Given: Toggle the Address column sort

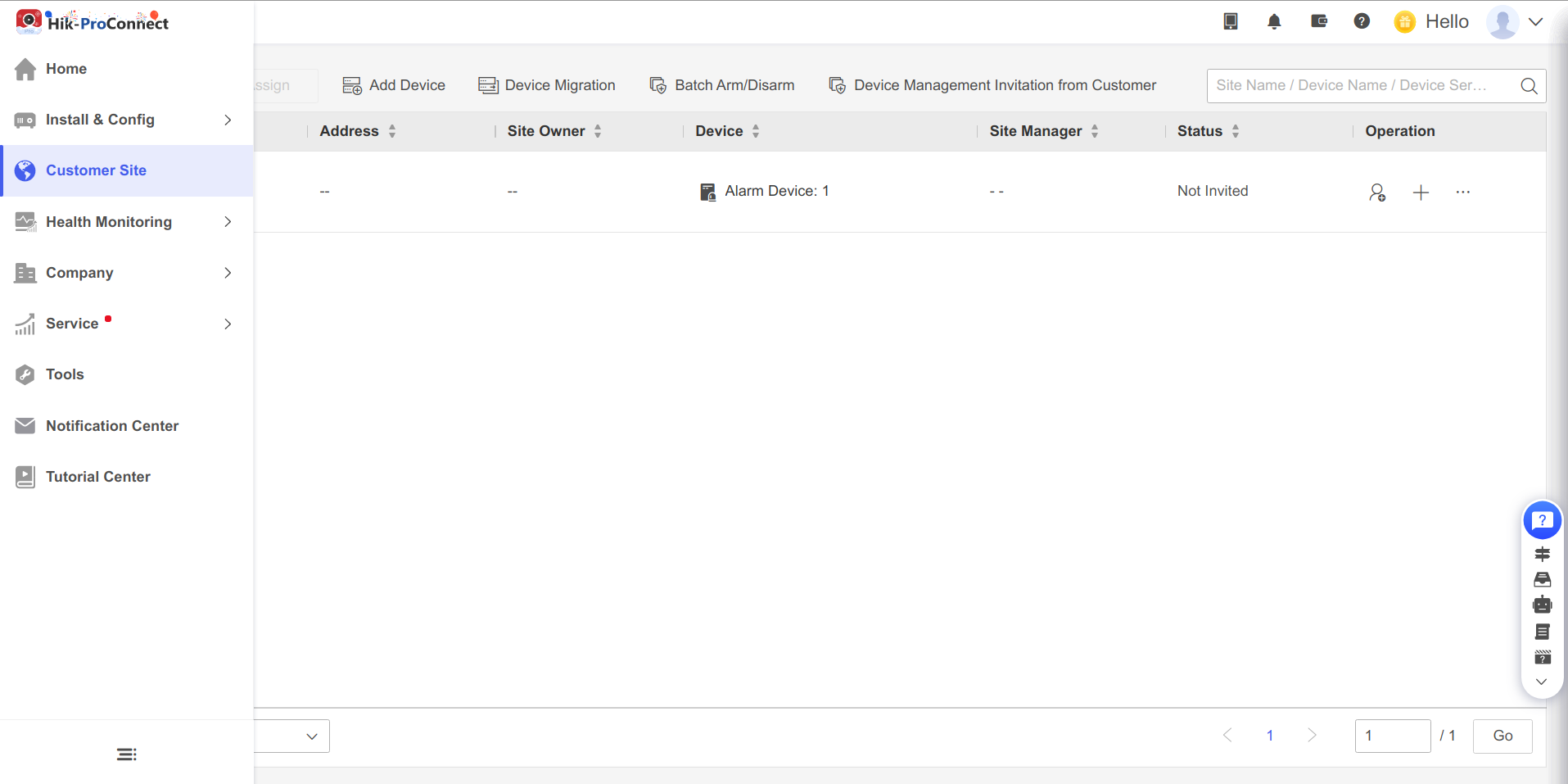Looking at the screenshot, I should point(392,131).
